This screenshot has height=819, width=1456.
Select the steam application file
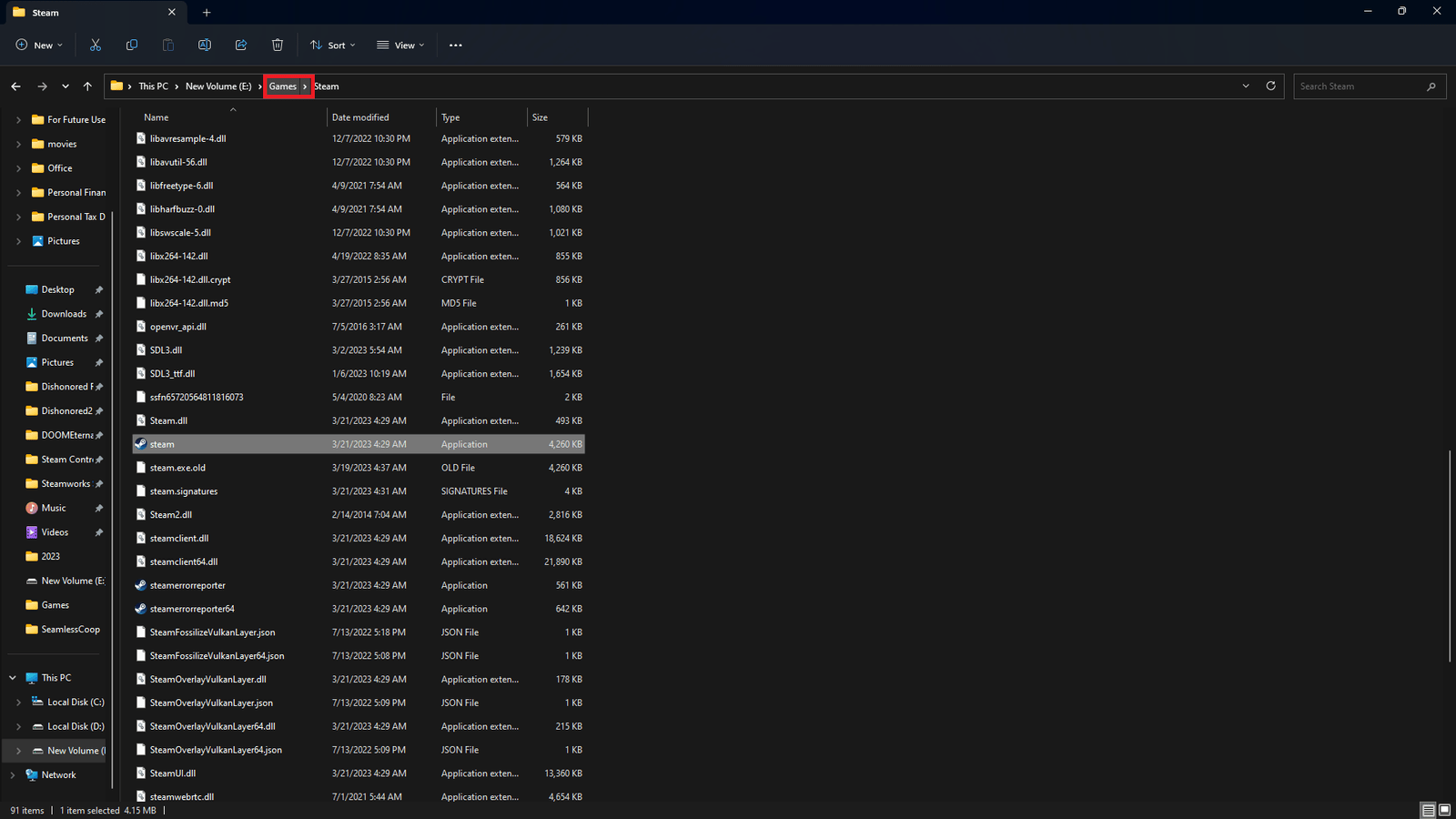point(359,444)
